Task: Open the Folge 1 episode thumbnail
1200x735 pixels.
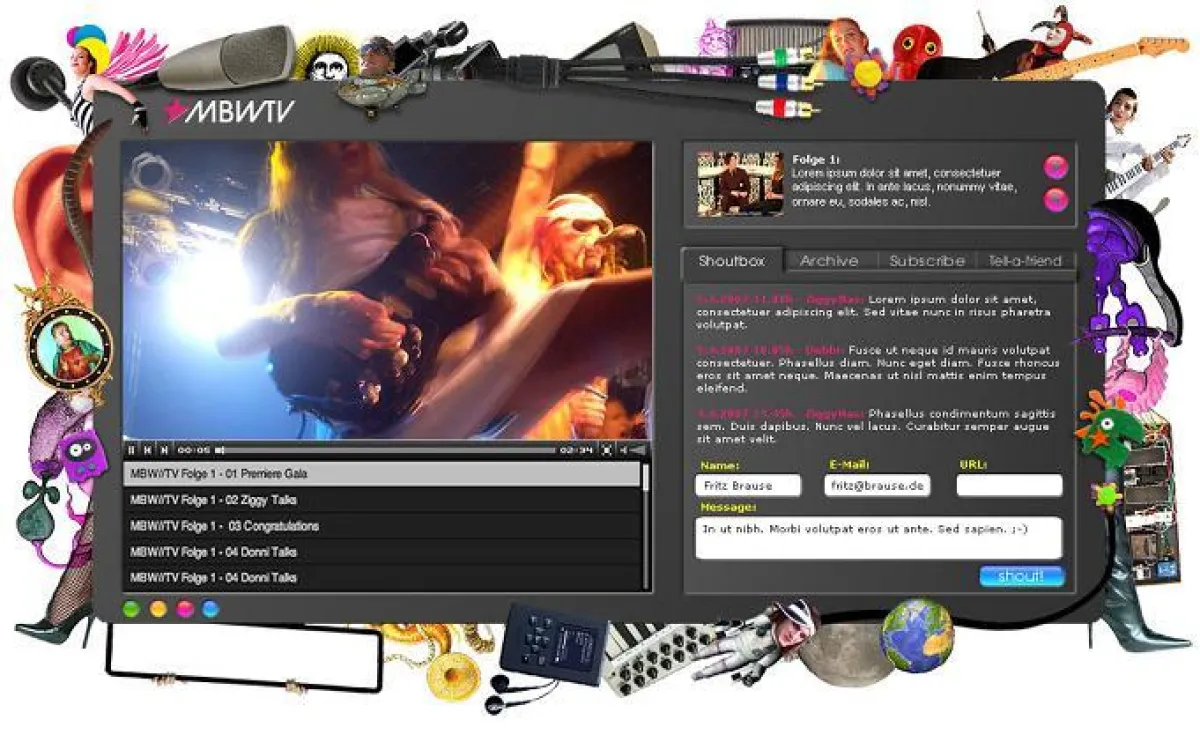Action: click(x=739, y=183)
